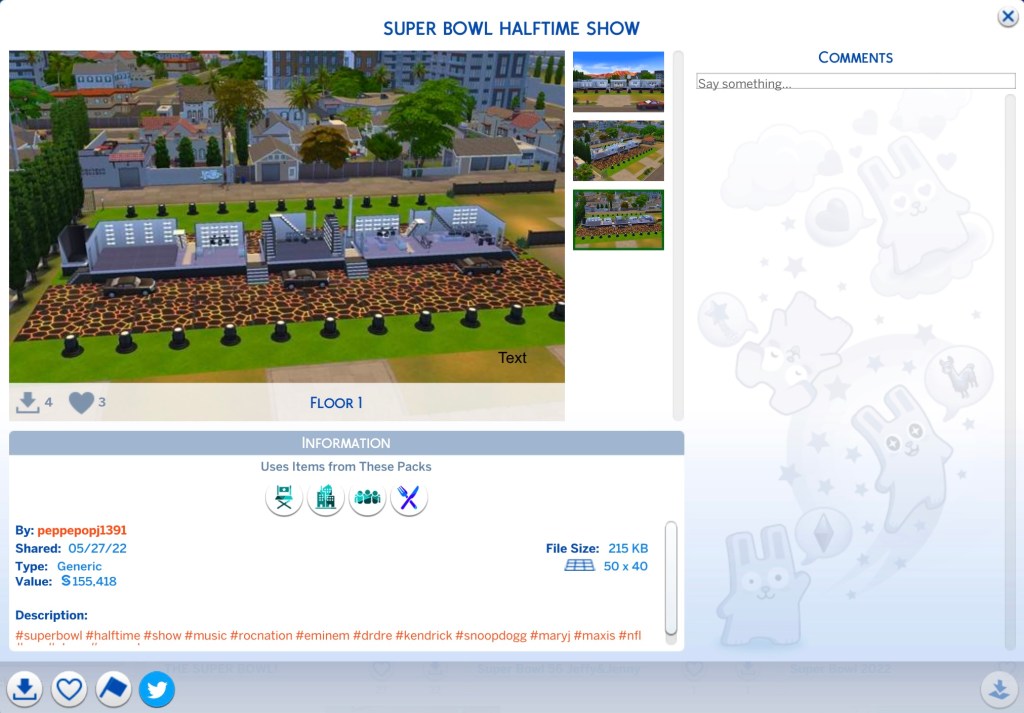Click the description scrollbar in Information panel

pos(671,578)
